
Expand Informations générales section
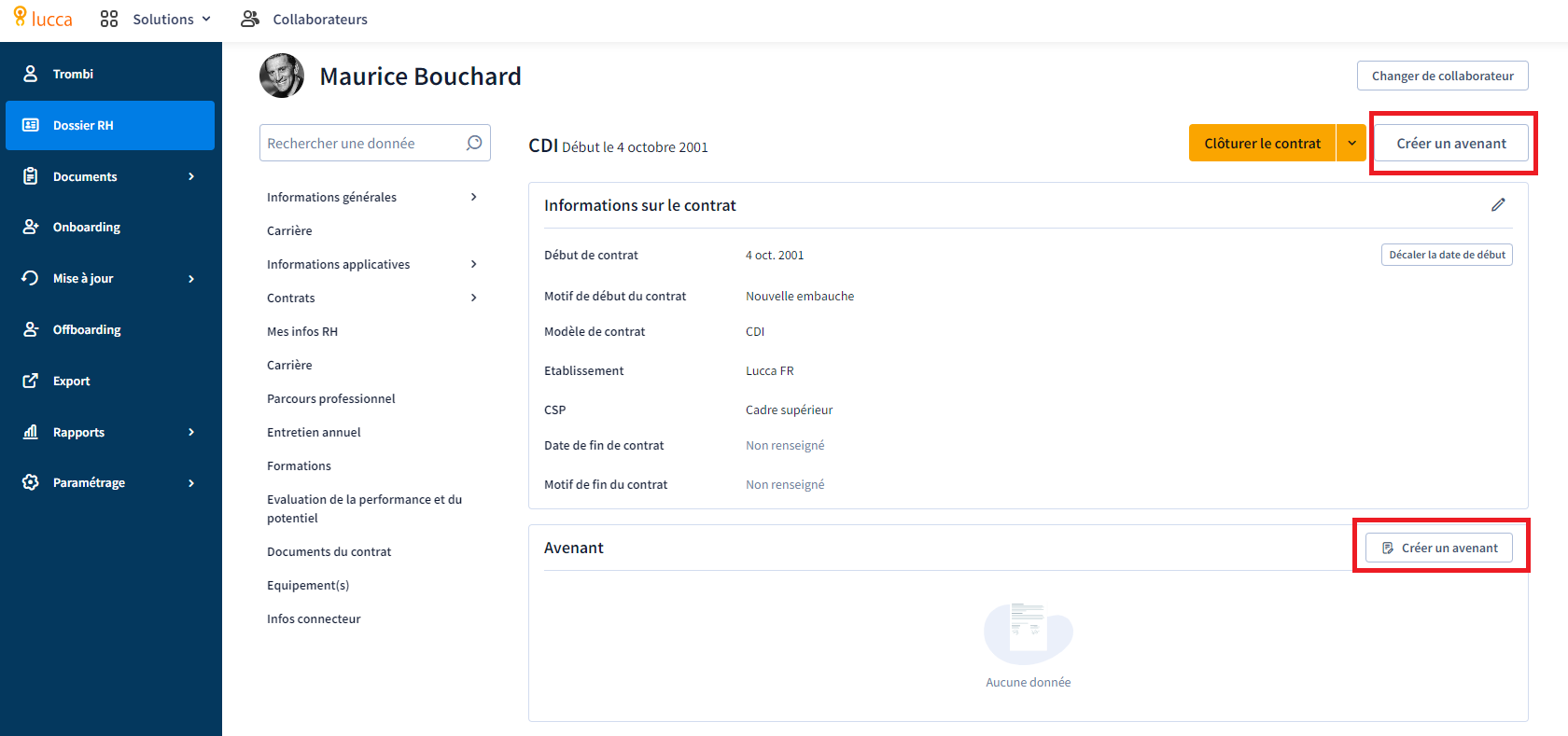(x=473, y=197)
